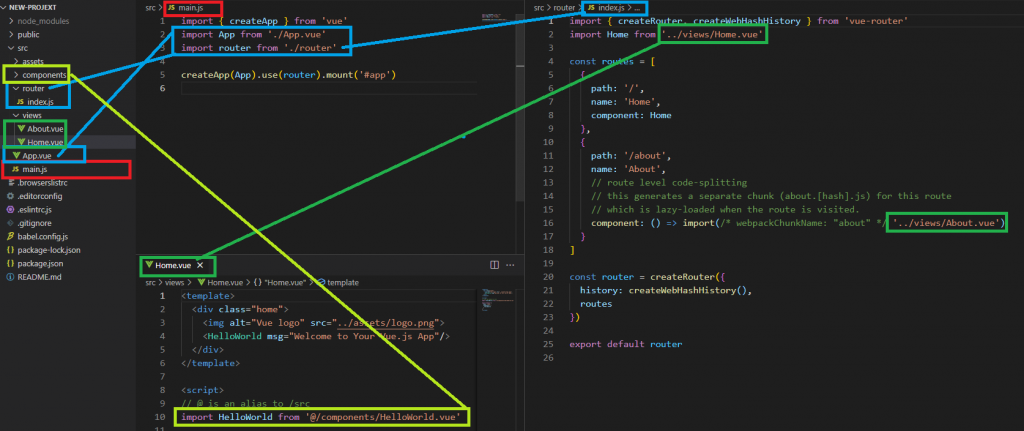
Task: Click the trailing ellipsis in the index.js breadcrumb
Action: point(637,7)
